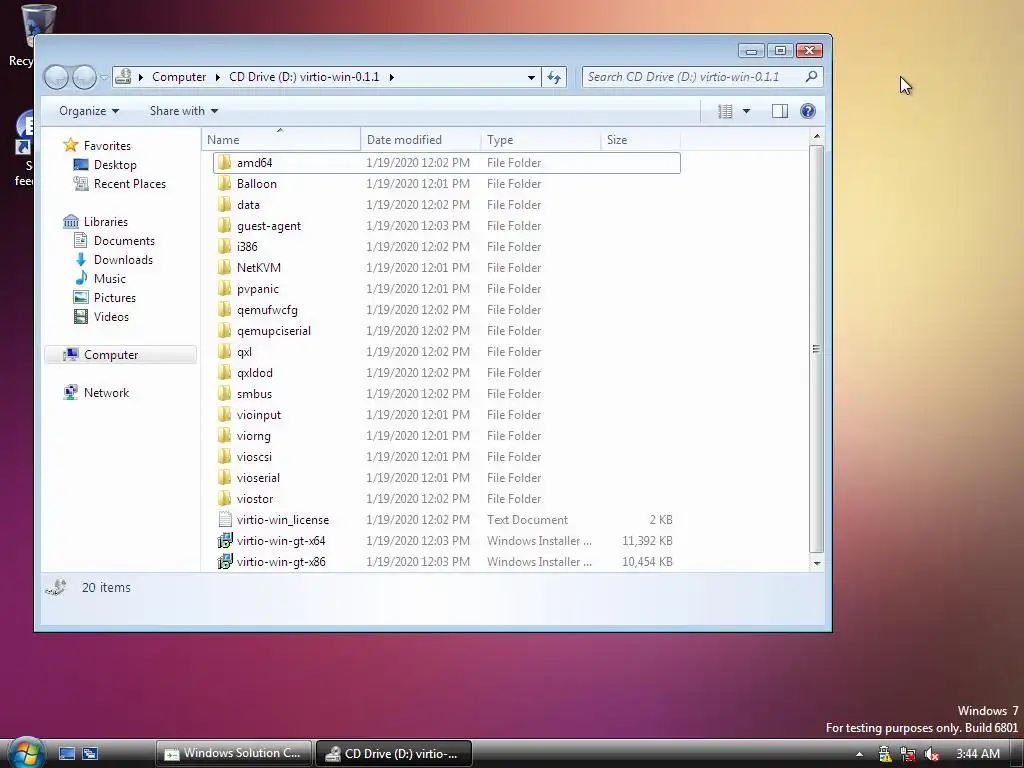Click the drive icon in address bar
The image size is (1024, 768).
click(x=123, y=77)
